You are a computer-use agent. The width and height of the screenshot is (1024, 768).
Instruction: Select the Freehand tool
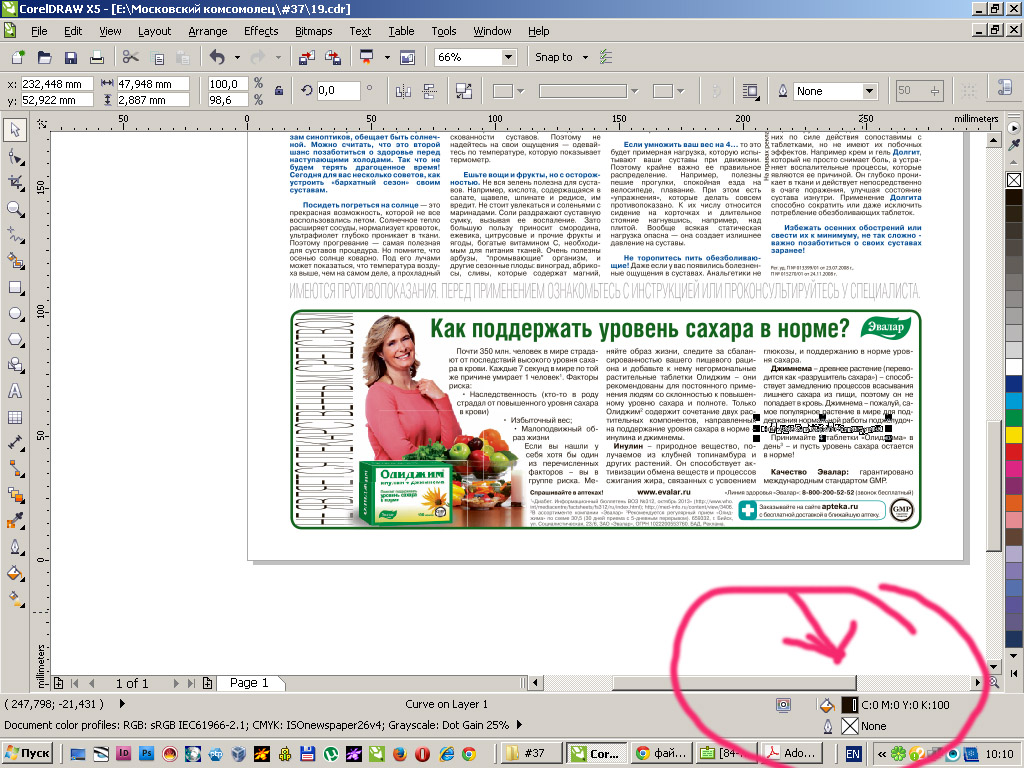[x=14, y=235]
